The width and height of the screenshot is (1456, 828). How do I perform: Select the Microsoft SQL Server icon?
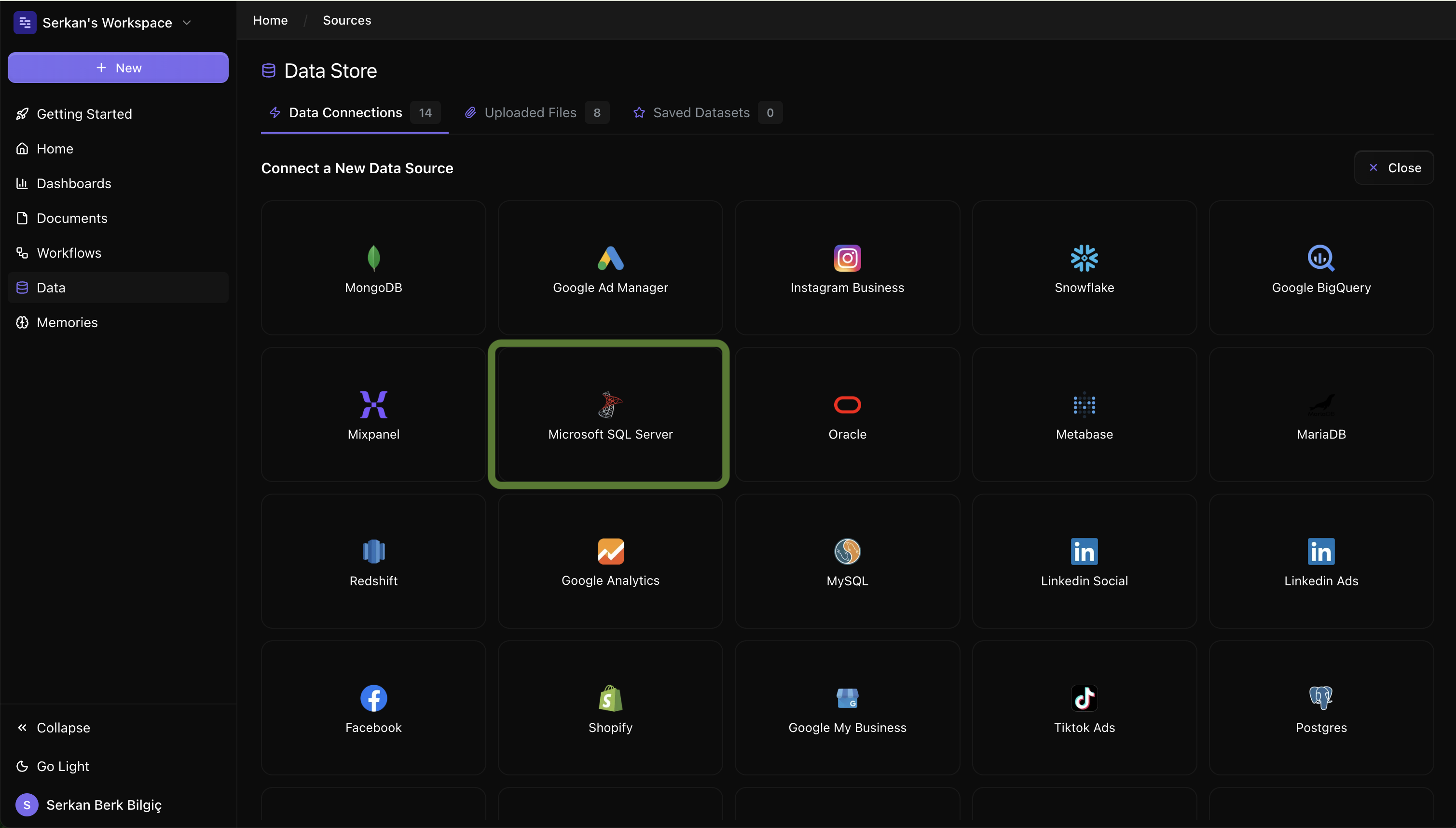pyautogui.click(x=611, y=404)
